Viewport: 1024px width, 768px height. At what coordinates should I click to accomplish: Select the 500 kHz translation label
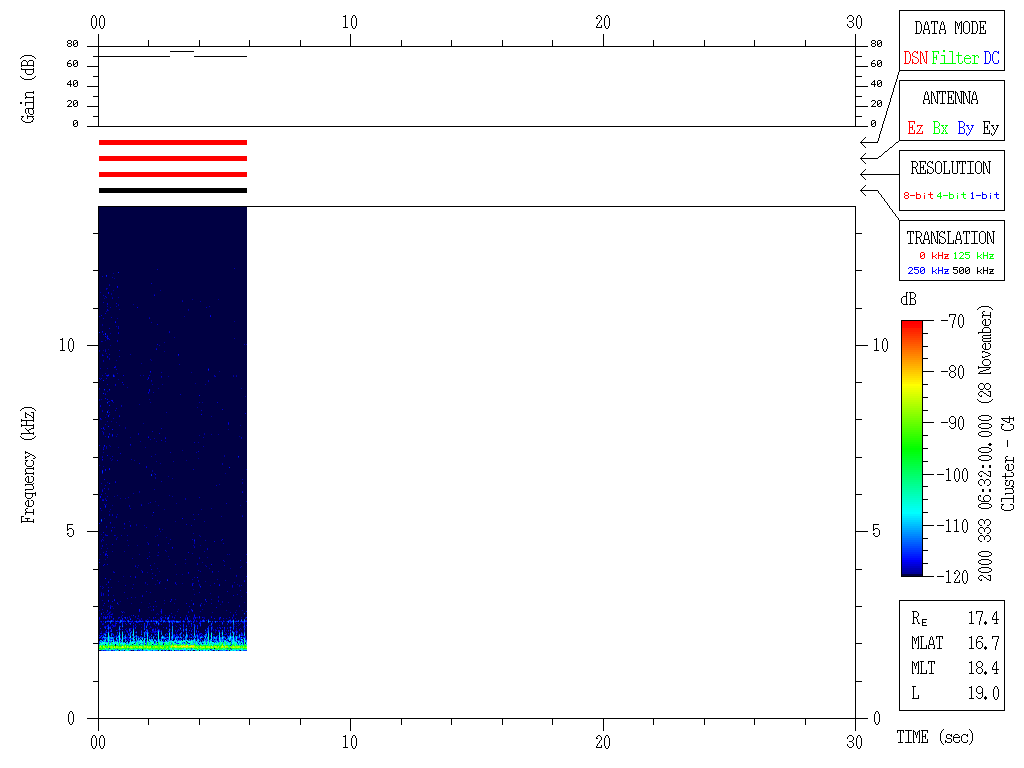[x=973, y=270]
